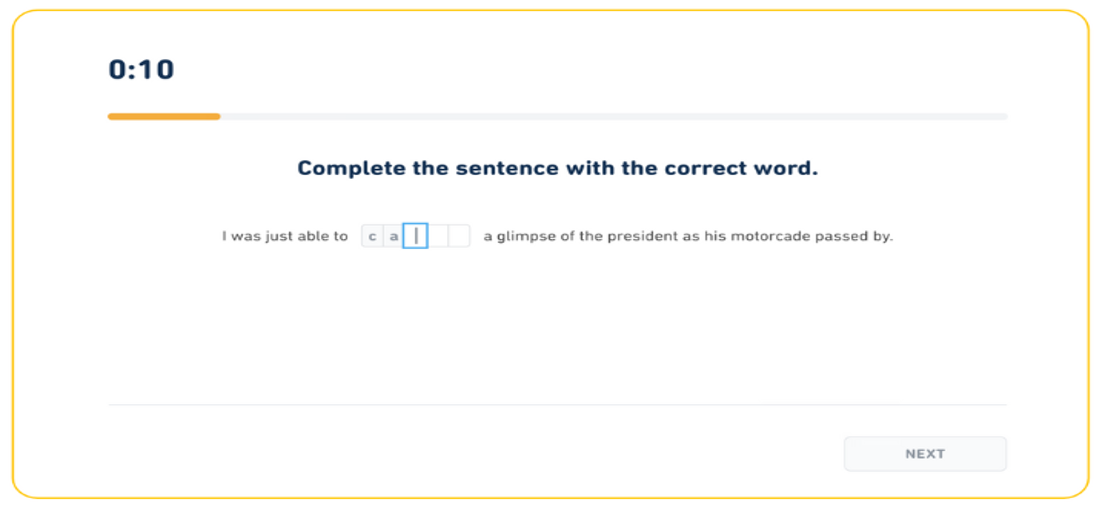Screen dimensions: 1106x520
Task: Select the second letter box containing 'a'
Action: 393,237
